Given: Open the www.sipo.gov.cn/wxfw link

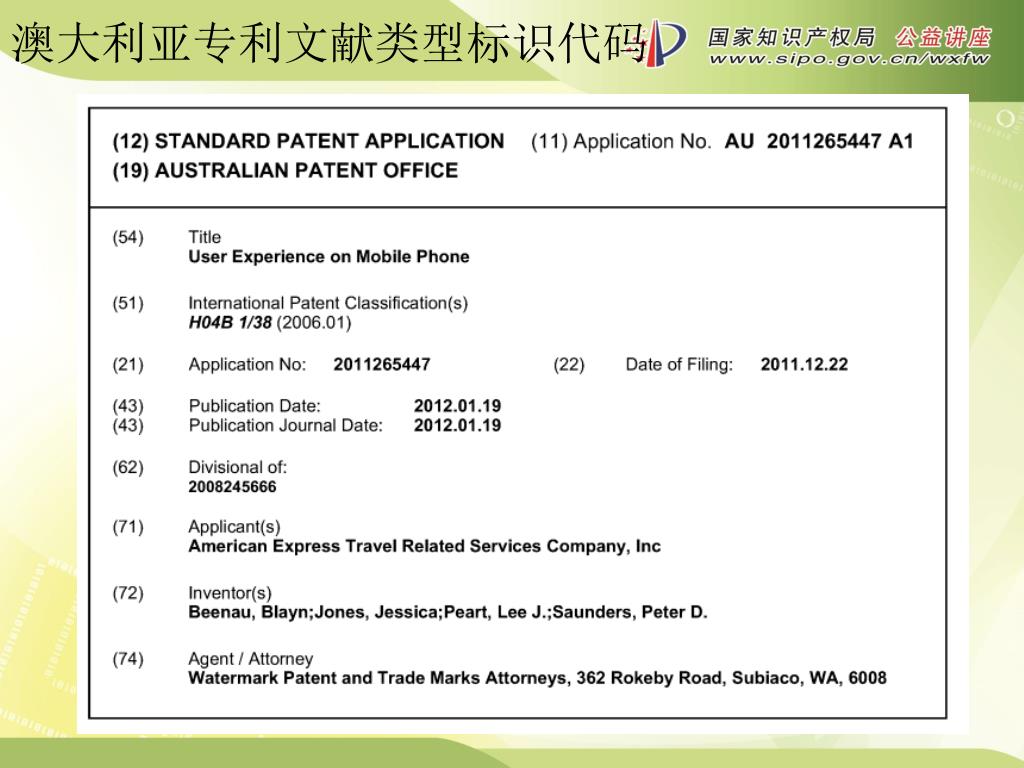Looking at the screenshot, I should [850, 59].
